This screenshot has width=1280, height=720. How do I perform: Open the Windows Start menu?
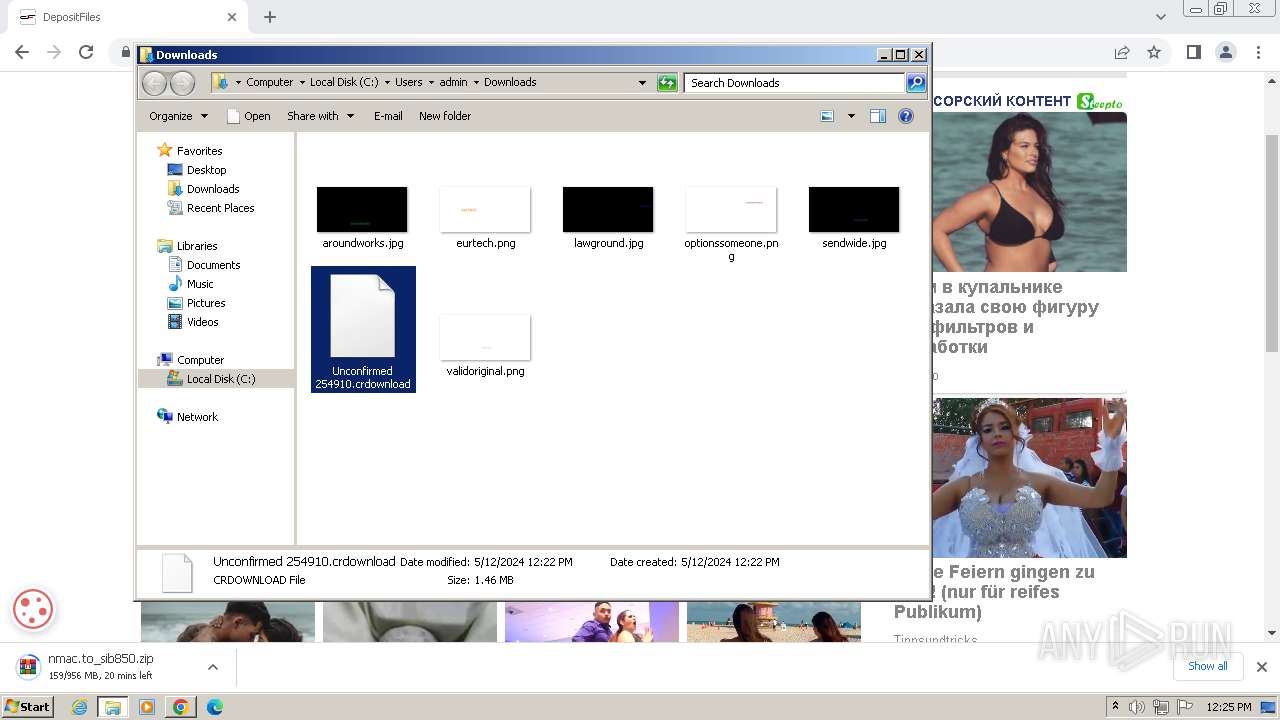tap(27, 707)
